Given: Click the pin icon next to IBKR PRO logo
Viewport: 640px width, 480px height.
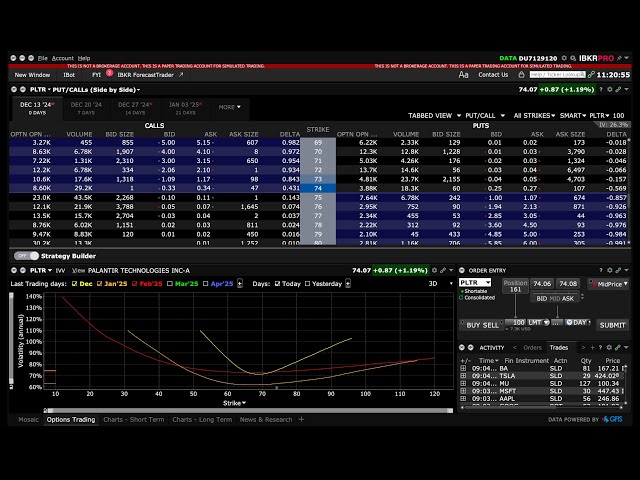Looking at the screenshot, I should click(619, 58).
